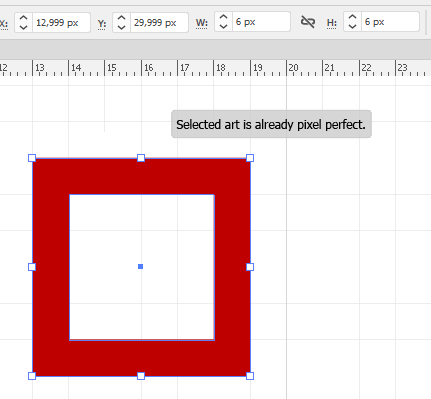Click the W width input field
Screen dimensions: 431x399
[261, 22]
